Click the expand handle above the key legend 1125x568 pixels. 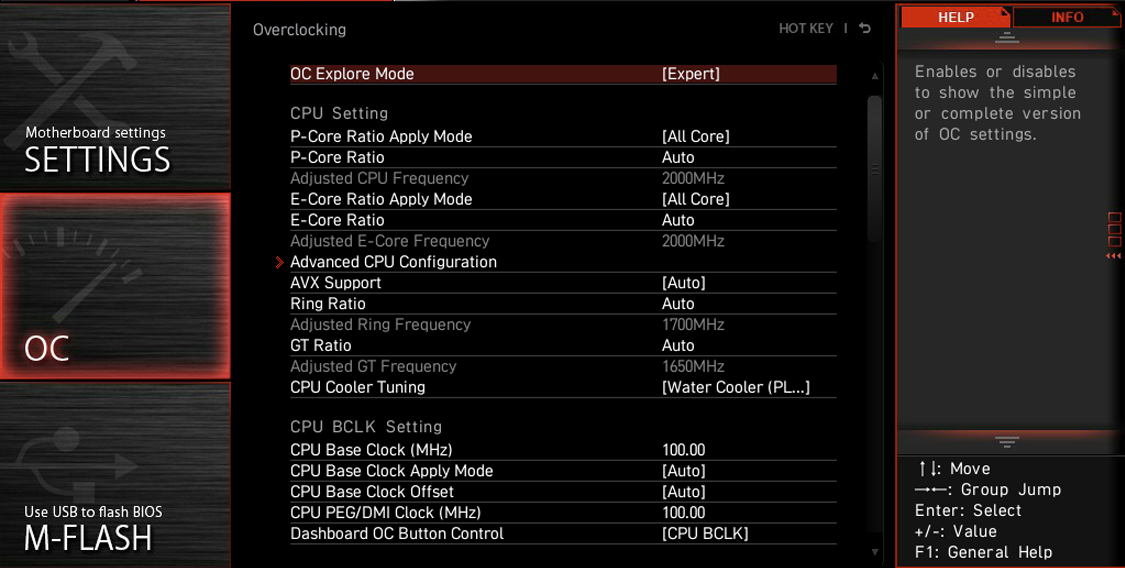(x=1007, y=441)
